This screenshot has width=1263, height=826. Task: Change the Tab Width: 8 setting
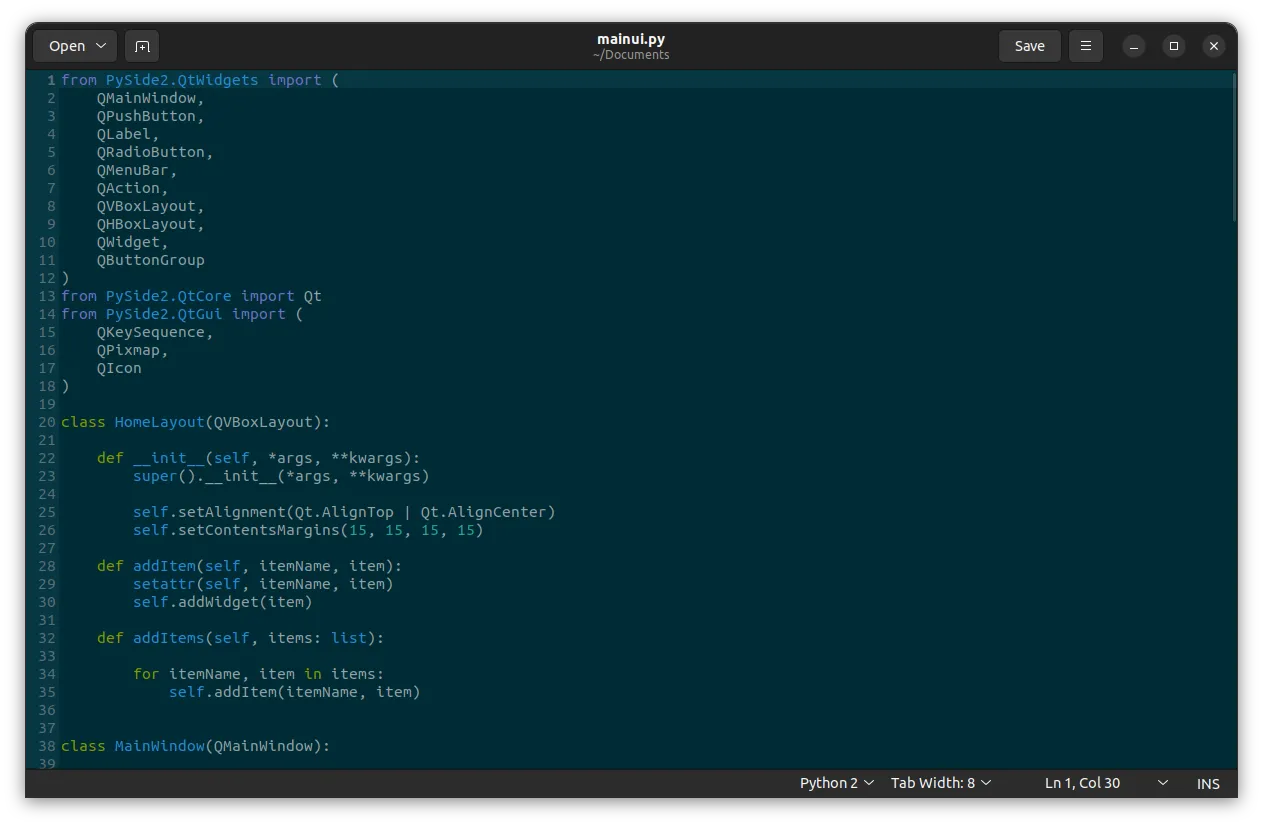[x=938, y=783]
